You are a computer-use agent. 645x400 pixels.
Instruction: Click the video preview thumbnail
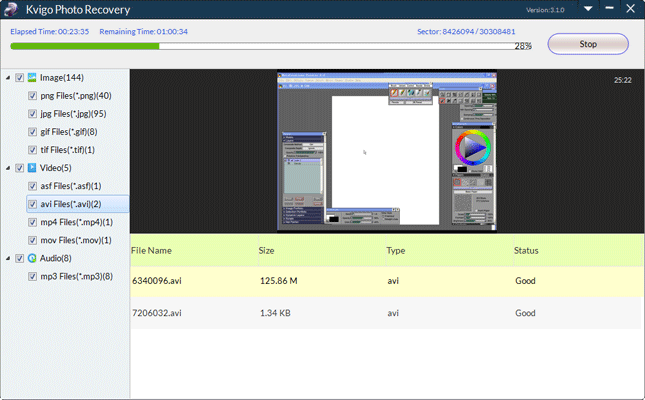pyautogui.click(x=387, y=151)
